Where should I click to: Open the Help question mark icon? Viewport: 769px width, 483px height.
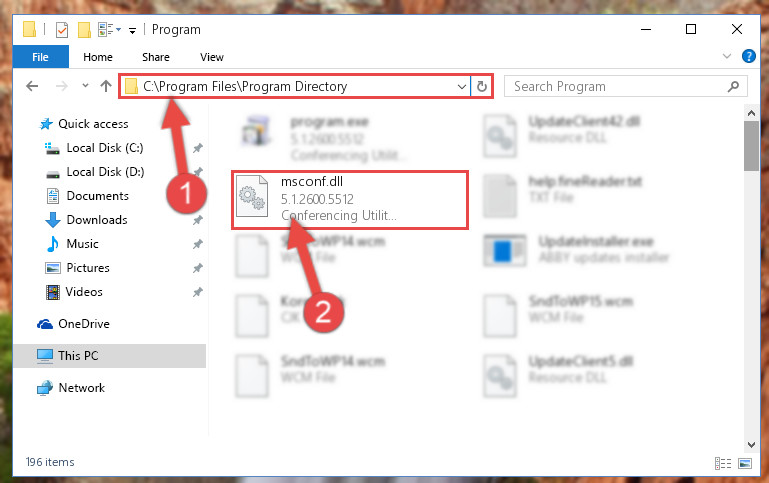click(748, 56)
